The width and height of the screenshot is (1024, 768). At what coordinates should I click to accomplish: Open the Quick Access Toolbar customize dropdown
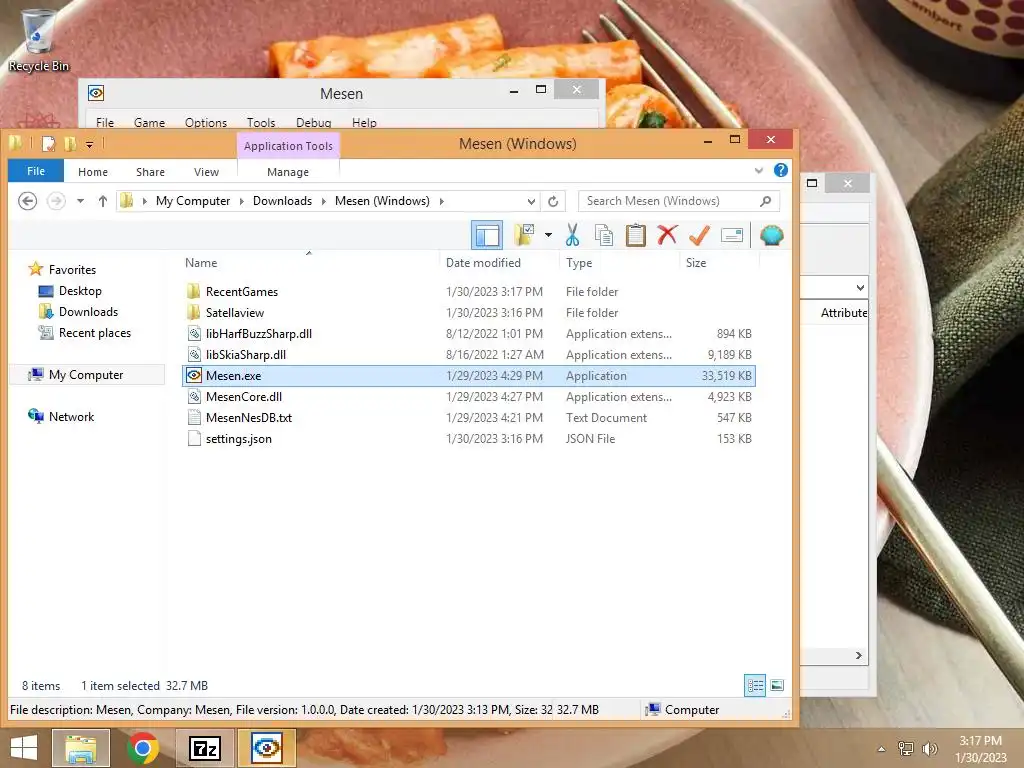(89, 144)
